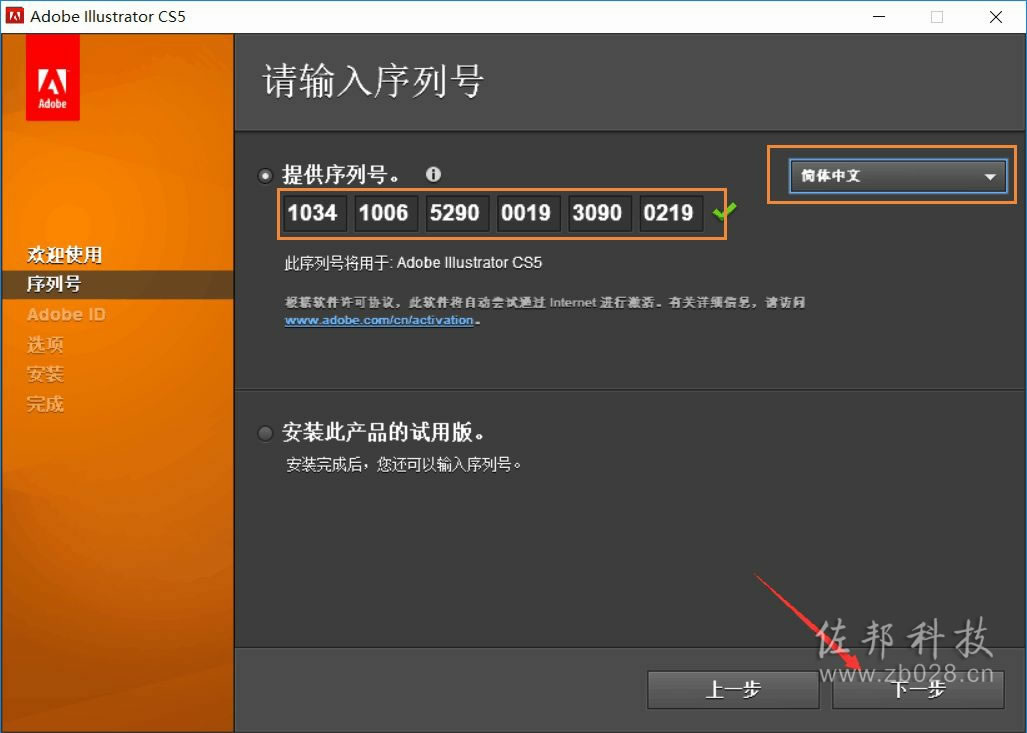Click the 上一步 back button

733,689
